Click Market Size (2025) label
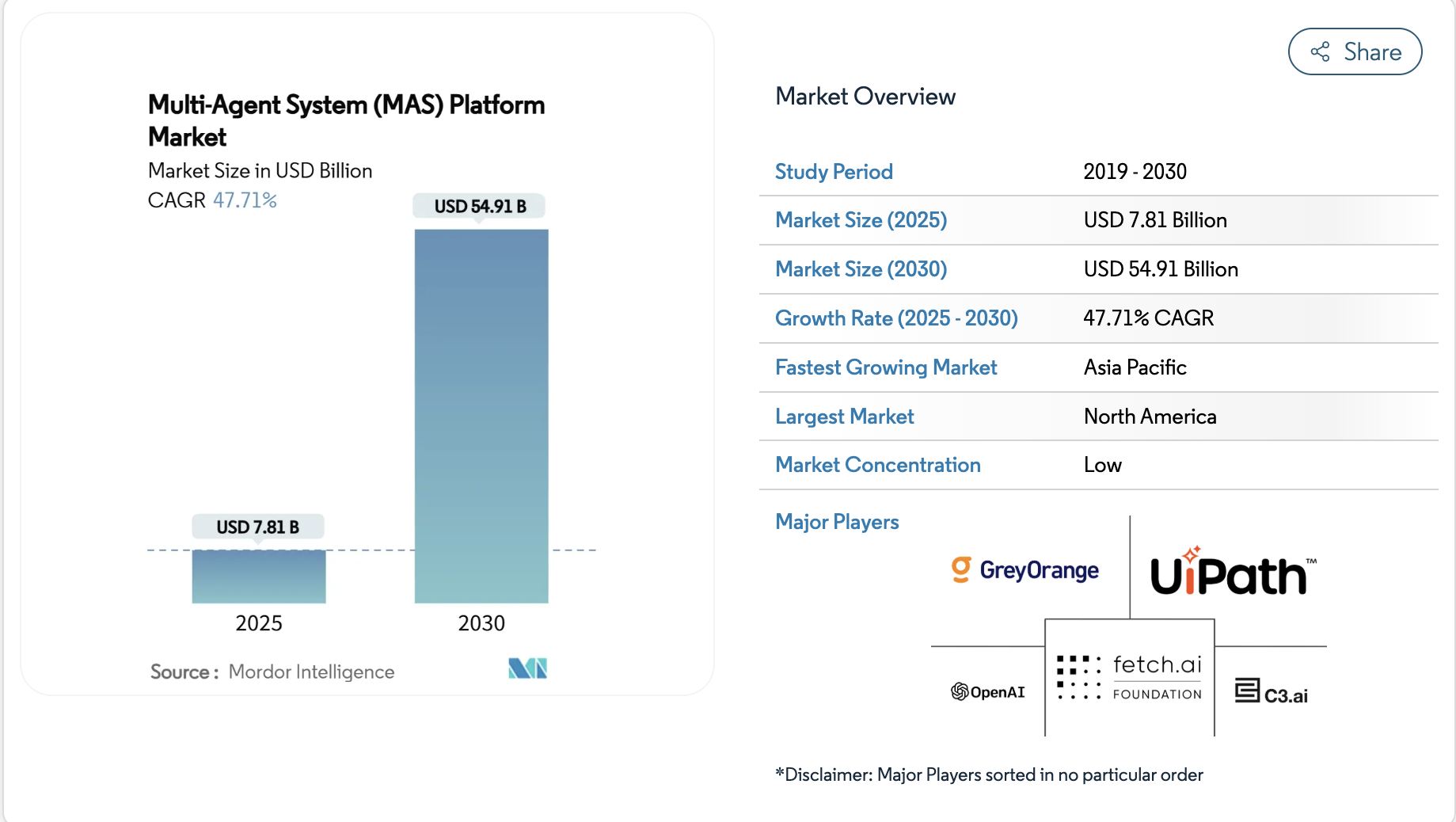The width and height of the screenshot is (1456, 822). click(861, 220)
